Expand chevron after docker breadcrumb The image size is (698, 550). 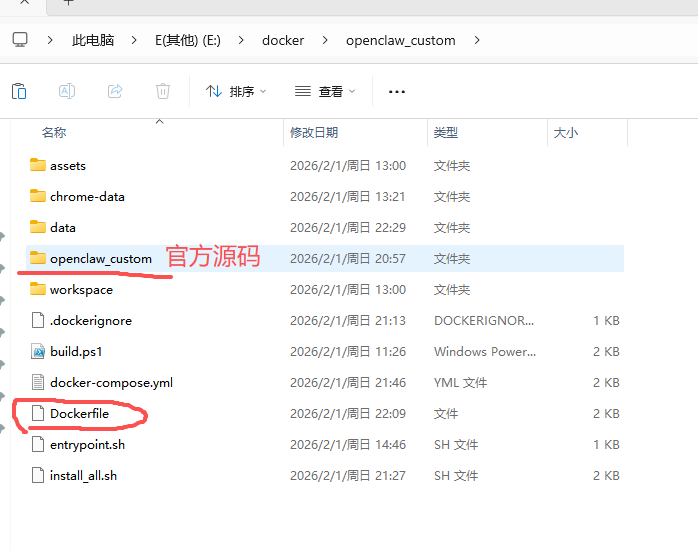click(325, 40)
